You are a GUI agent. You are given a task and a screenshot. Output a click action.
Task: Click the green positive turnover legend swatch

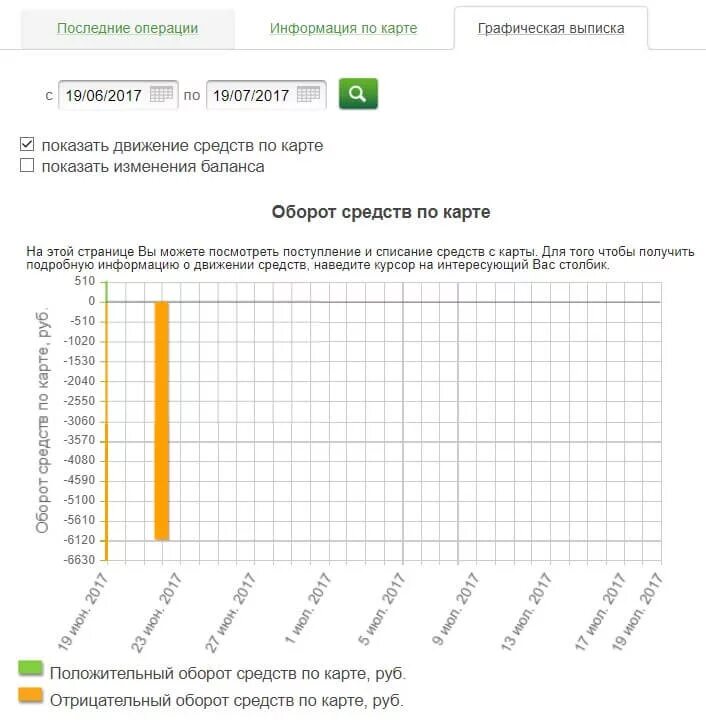tap(31, 669)
